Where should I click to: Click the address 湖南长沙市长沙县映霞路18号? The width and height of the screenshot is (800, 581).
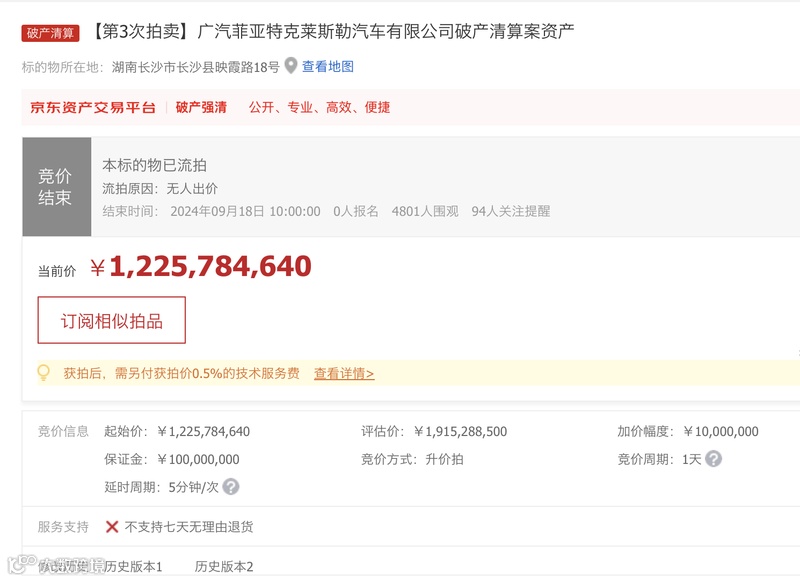click(x=196, y=67)
